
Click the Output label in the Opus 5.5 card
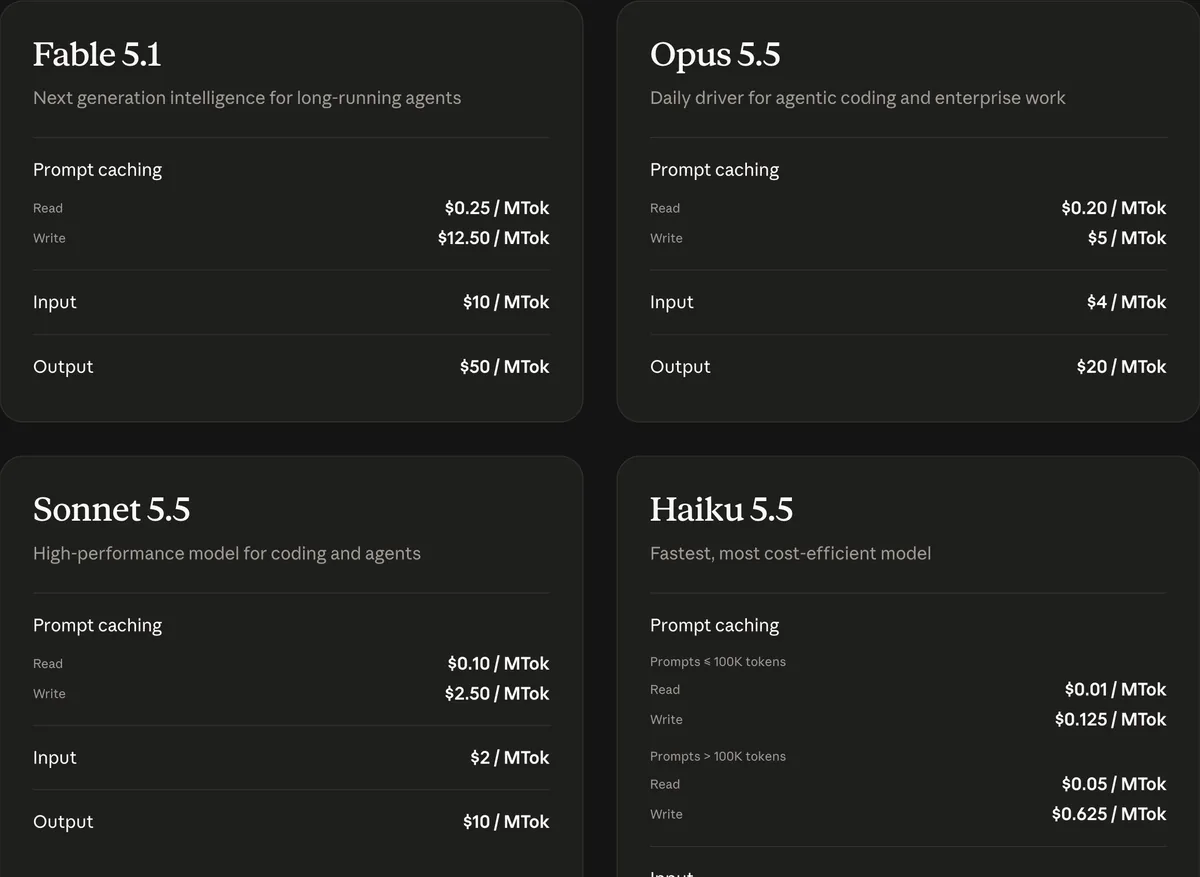pyautogui.click(x=680, y=367)
